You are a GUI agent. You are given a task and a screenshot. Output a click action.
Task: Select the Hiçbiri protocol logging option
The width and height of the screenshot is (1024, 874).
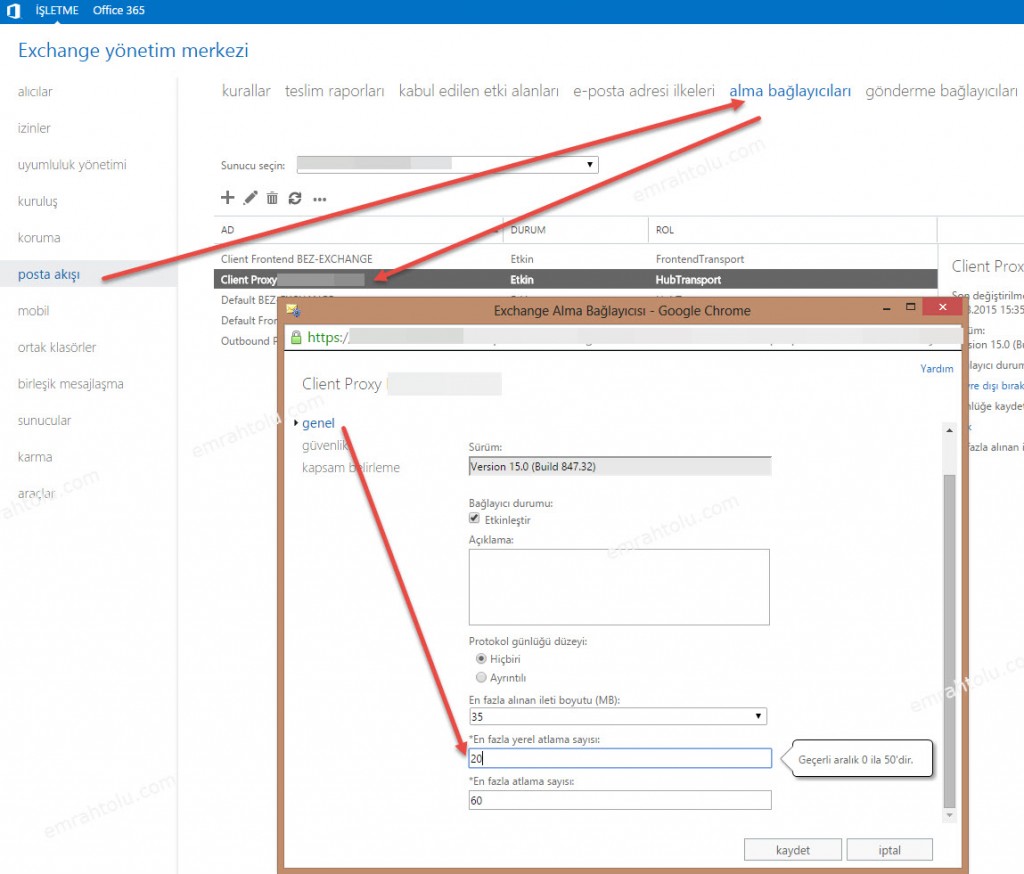[x=482, y=659]
